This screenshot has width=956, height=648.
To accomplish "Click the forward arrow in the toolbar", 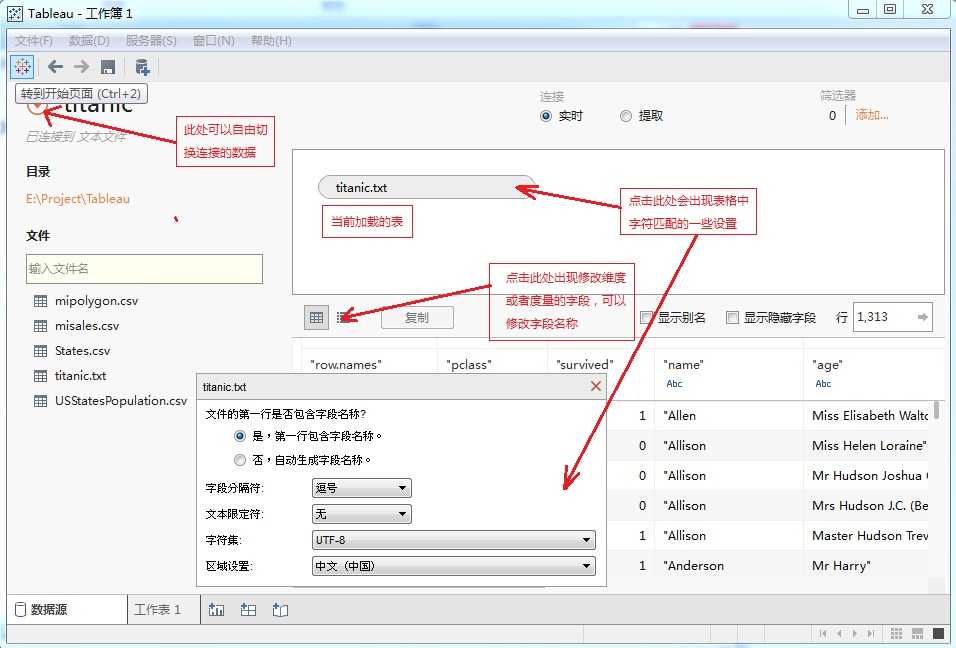I will 81,66.
